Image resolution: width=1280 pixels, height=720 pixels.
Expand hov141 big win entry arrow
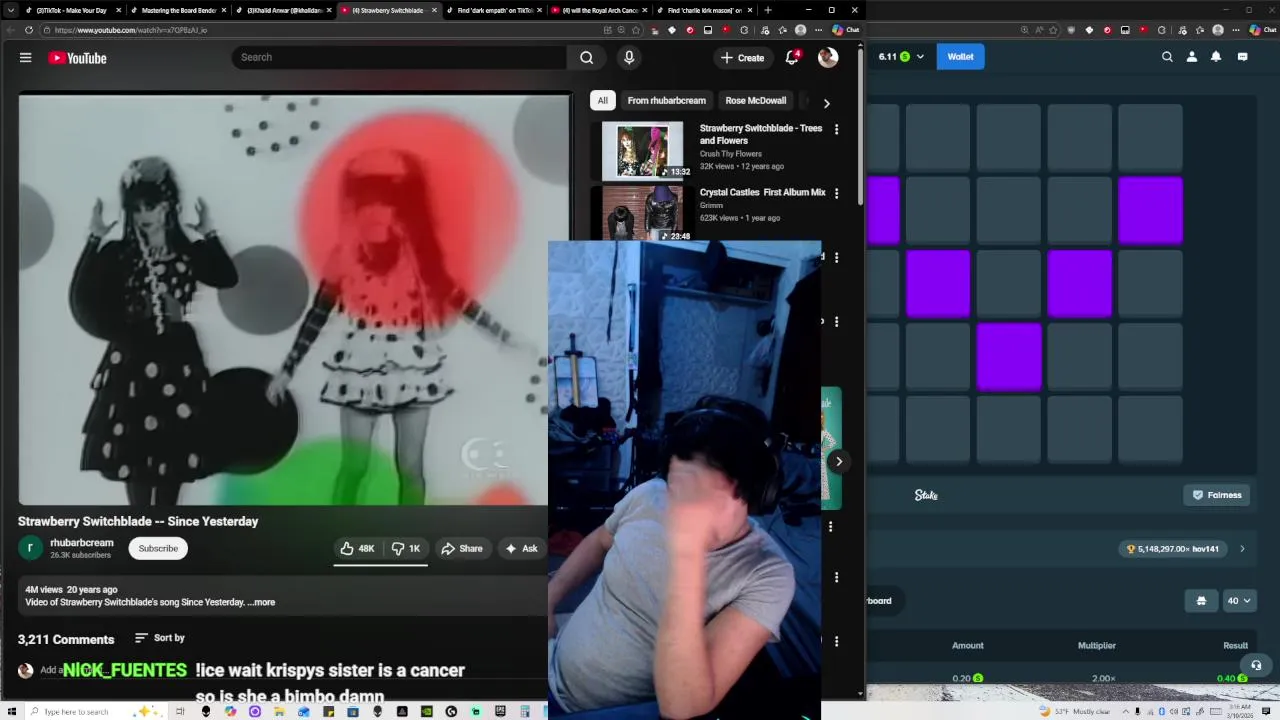click(x=1242, y=549)
